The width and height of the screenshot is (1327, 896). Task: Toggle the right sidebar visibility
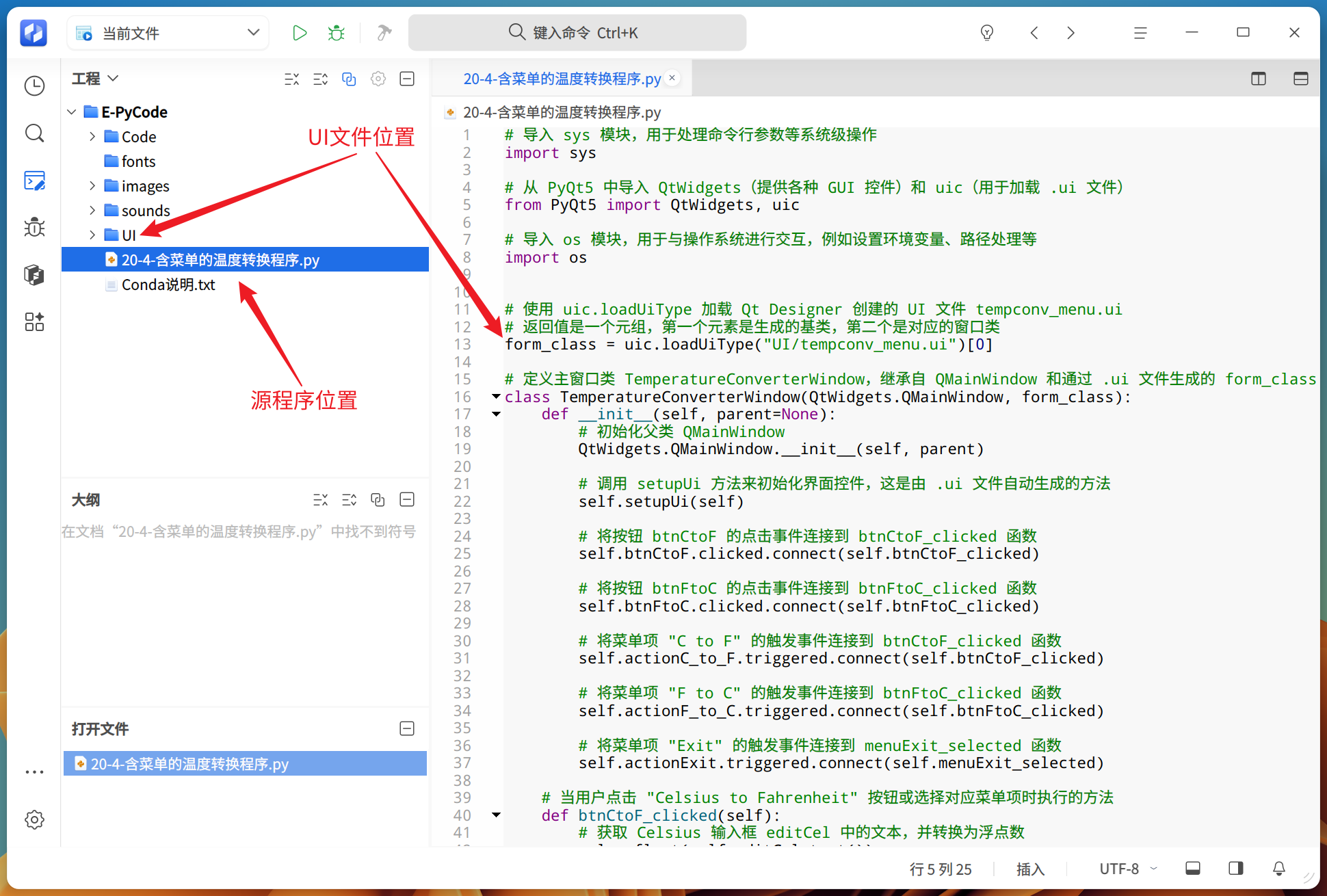click(x=1235, y=869)
